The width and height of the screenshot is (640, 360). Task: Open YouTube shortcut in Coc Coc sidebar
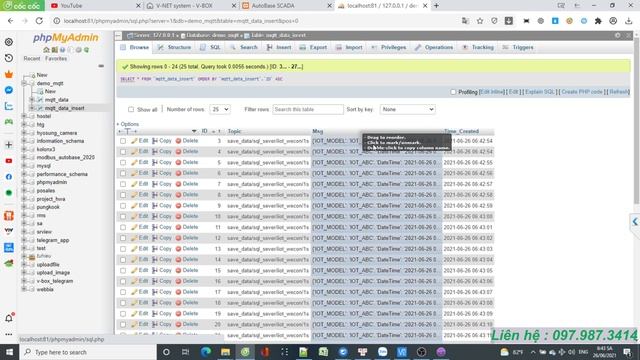click(x=9, y=161)
